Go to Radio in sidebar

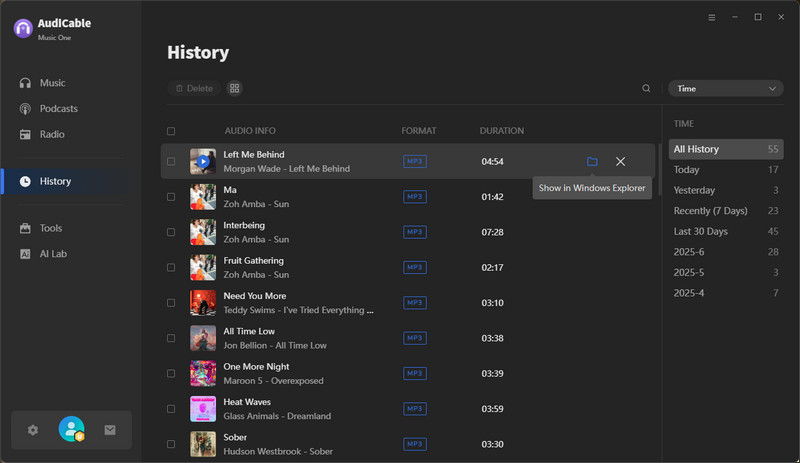[x=52, y=134]
